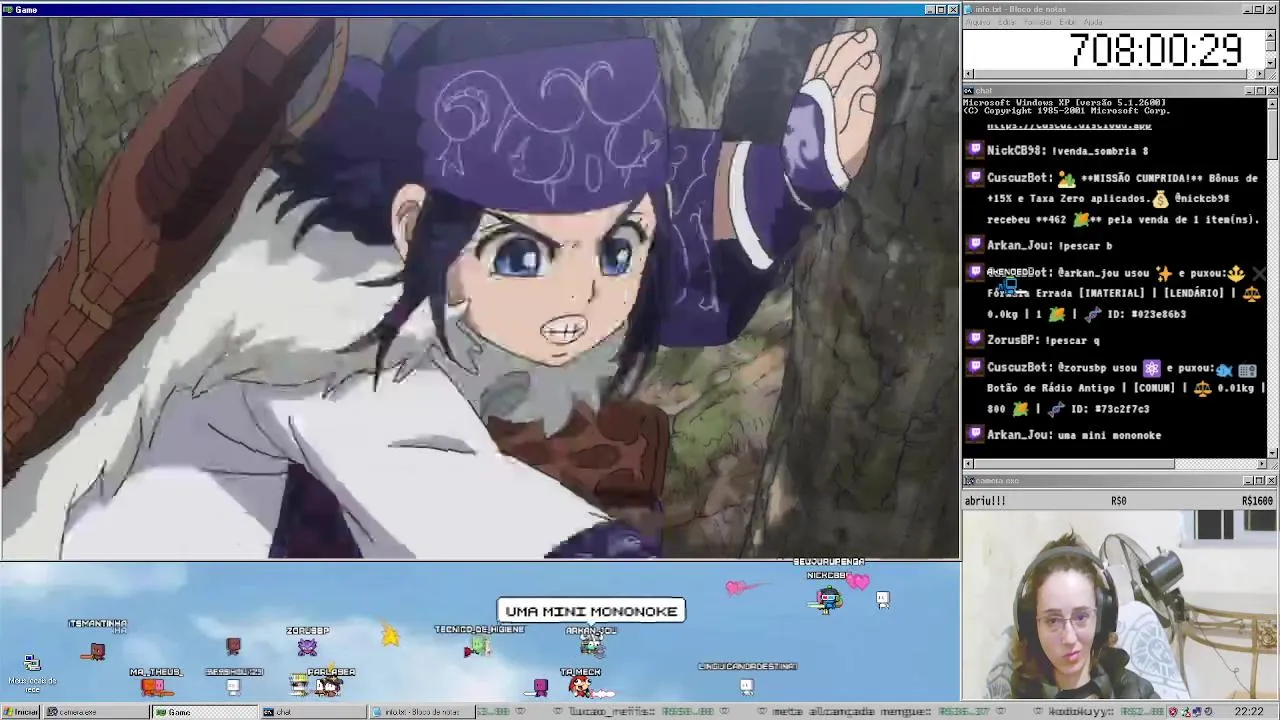Maximize the Game window
Image resolution: width=1280 pixels, height=720 pixels.
(941, 9)
